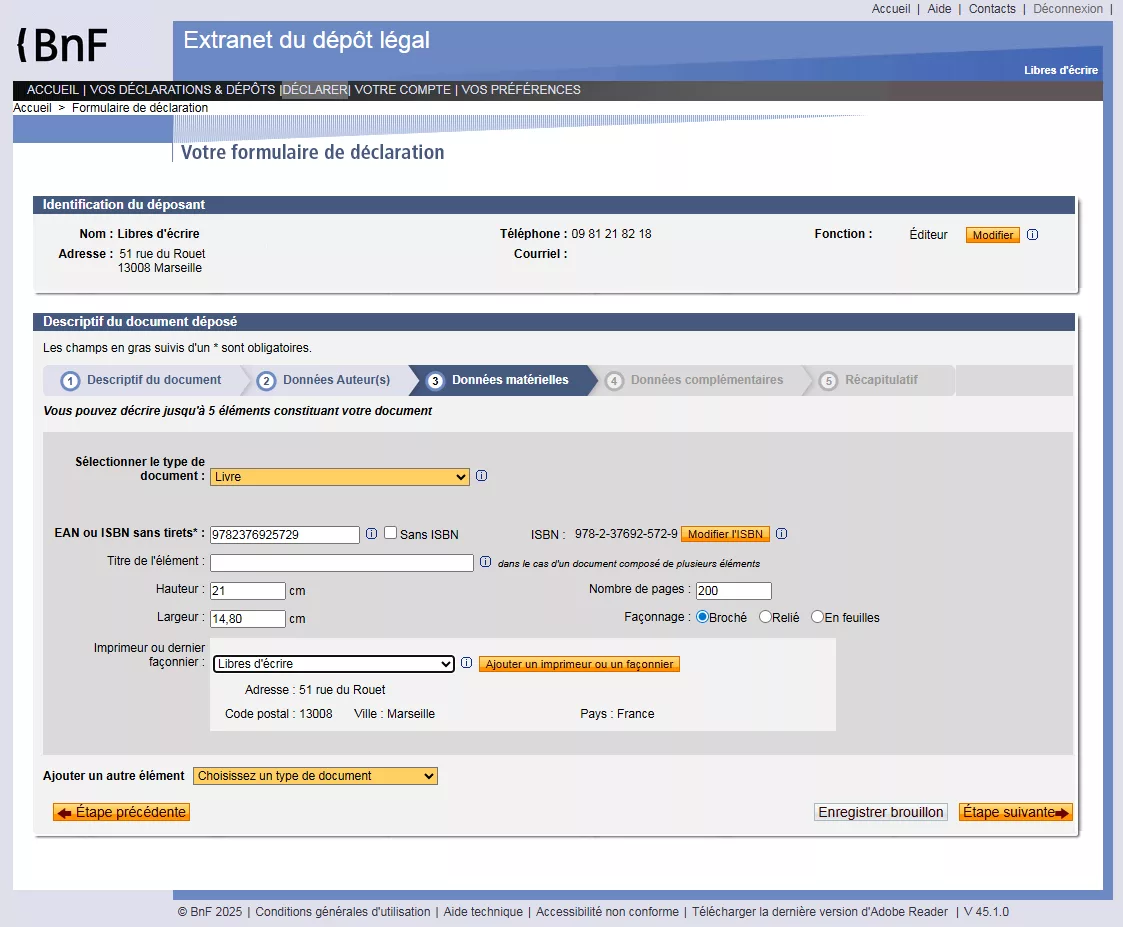
Task: Click info icon after Modifier l'ISBN button
Action: (782, 534)
